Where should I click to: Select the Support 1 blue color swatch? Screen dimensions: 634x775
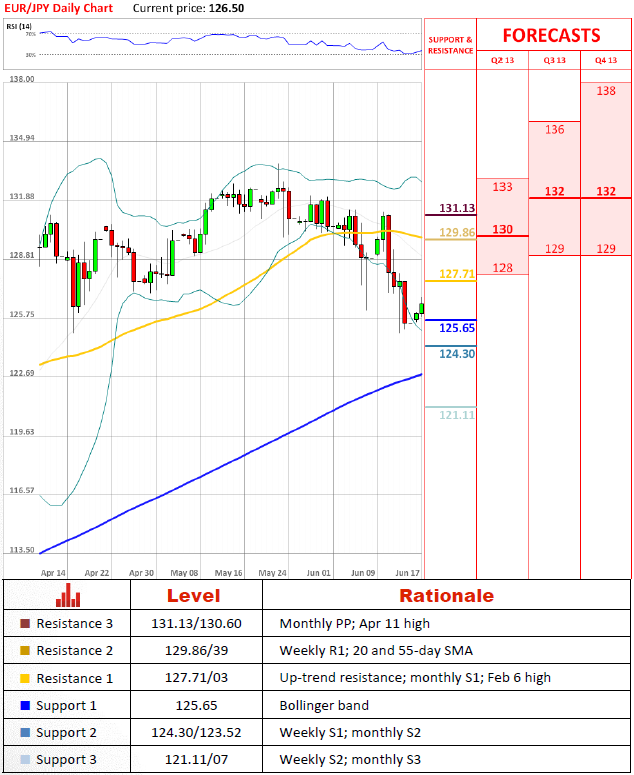pos(25,705)
